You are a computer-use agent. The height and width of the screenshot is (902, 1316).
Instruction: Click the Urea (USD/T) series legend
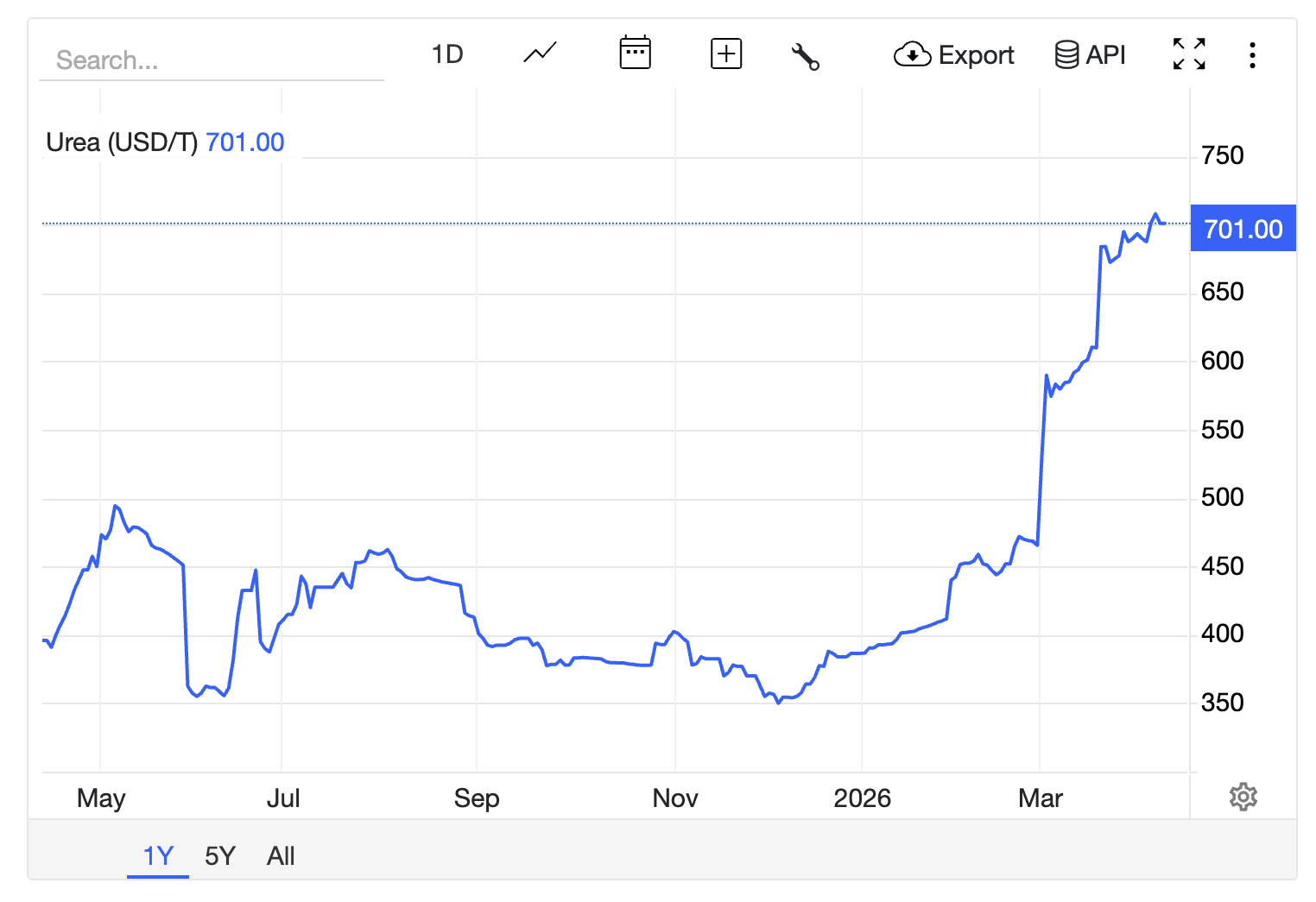click(x=122, y=142)
